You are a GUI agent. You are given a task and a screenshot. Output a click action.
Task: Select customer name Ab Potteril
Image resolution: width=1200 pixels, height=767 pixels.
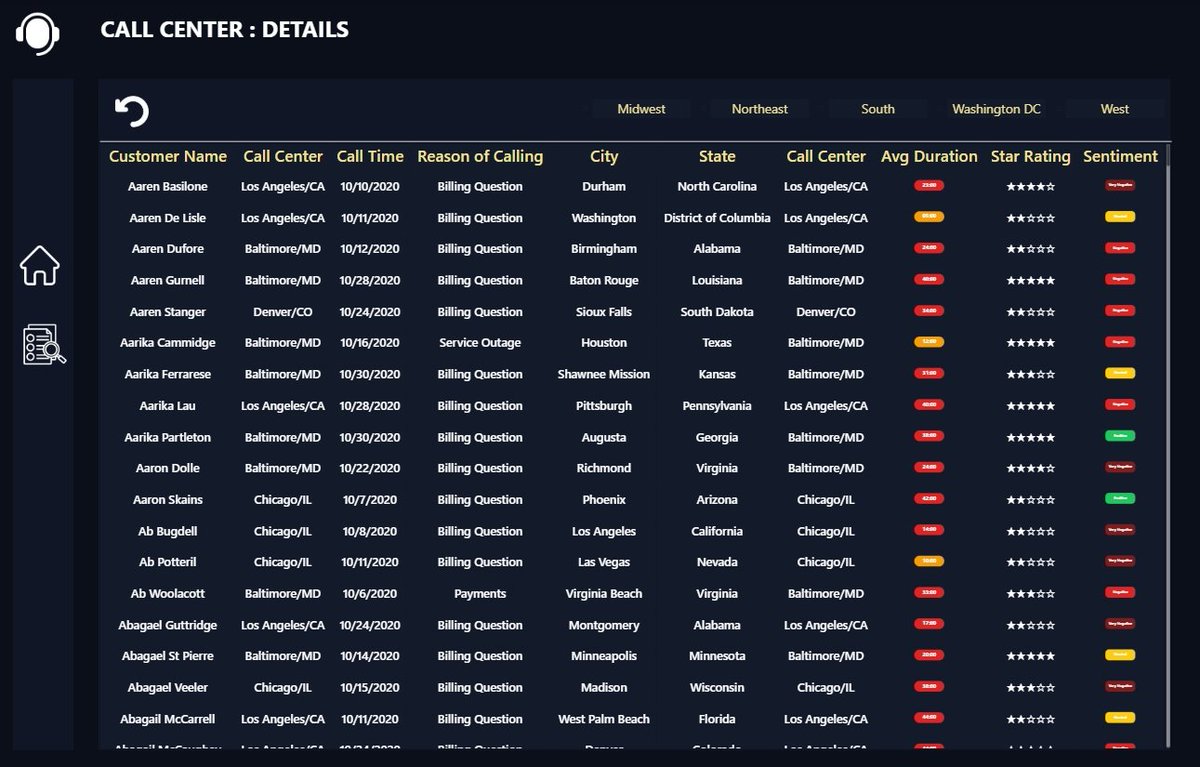click(x=168, y=563)
